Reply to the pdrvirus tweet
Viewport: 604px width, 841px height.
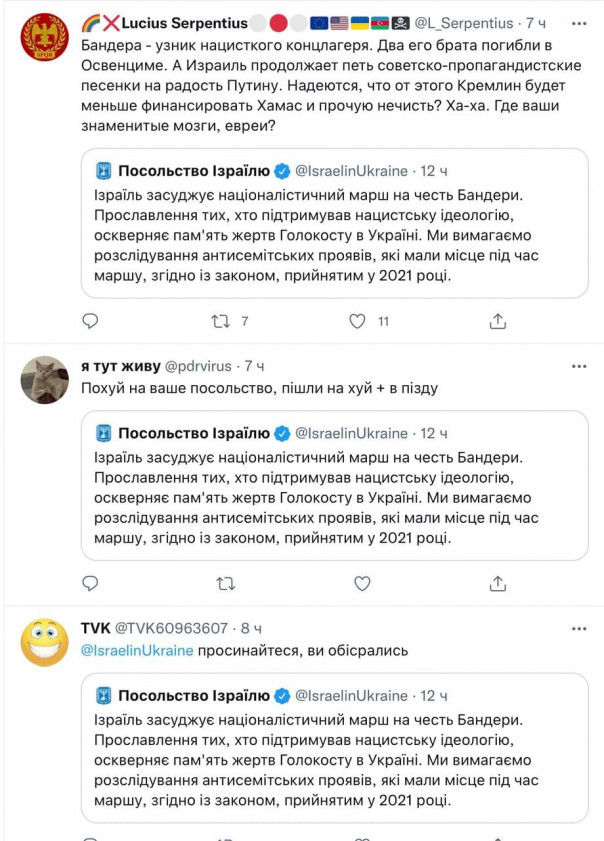[90, 583]
